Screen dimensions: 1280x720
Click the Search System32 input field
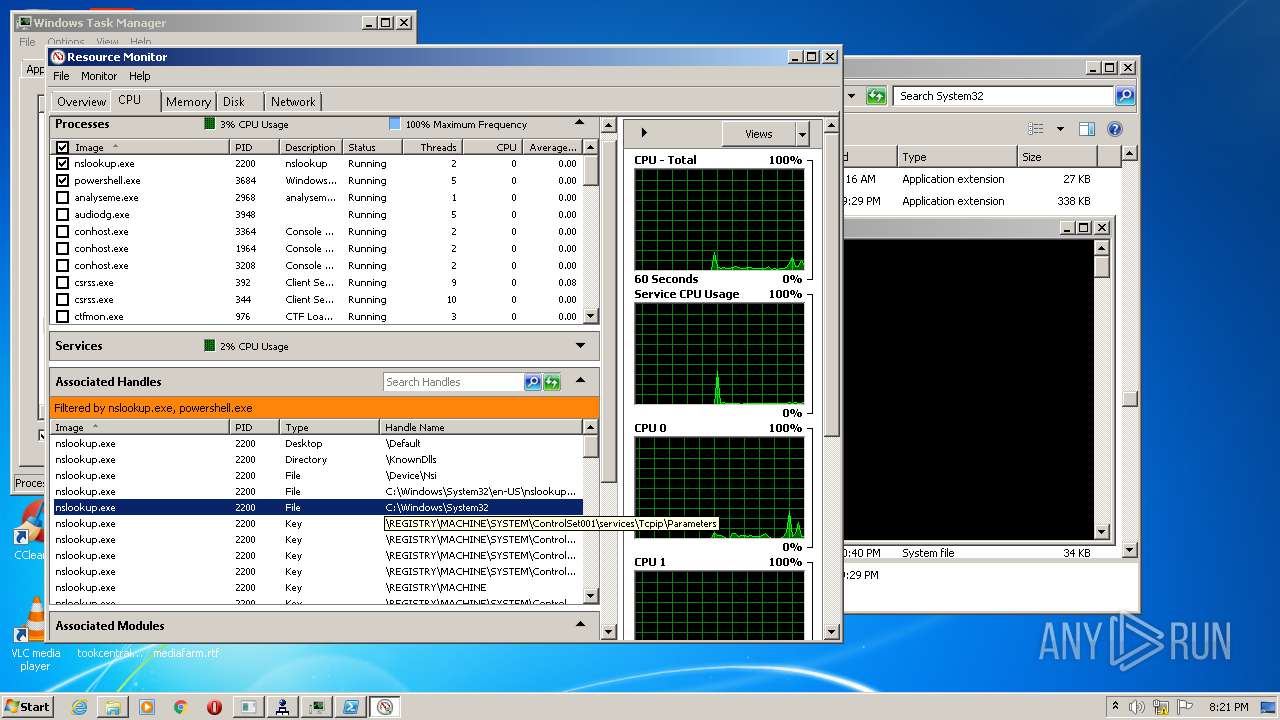(1003, 96)
